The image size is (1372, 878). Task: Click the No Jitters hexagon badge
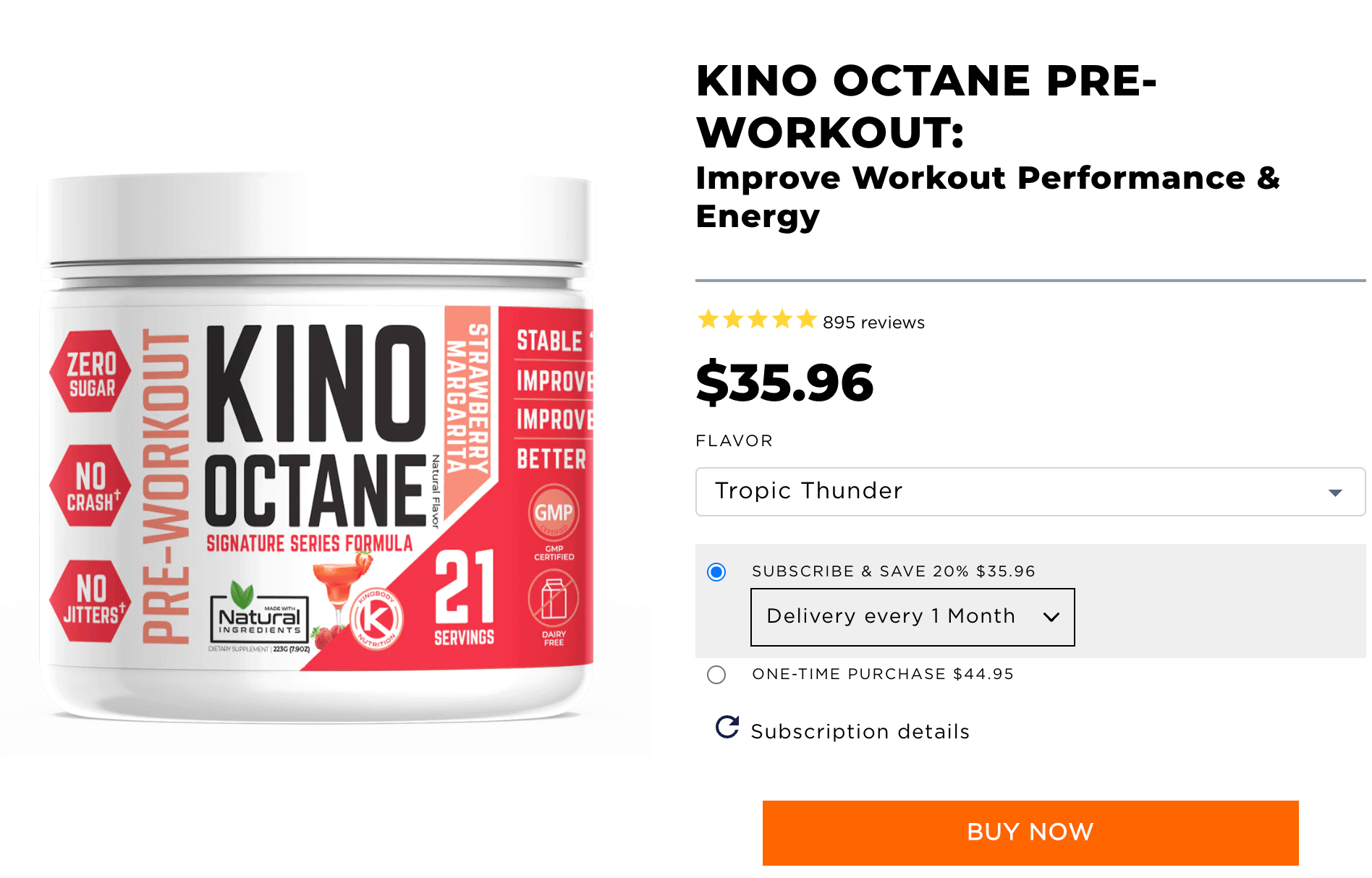point(90,600)
